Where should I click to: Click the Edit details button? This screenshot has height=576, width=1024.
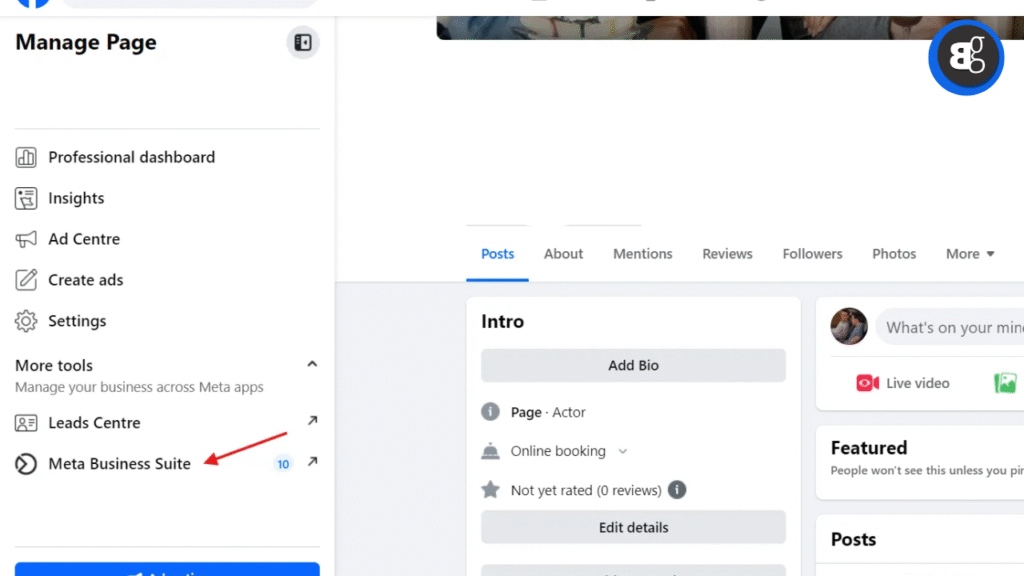point(633,527)
